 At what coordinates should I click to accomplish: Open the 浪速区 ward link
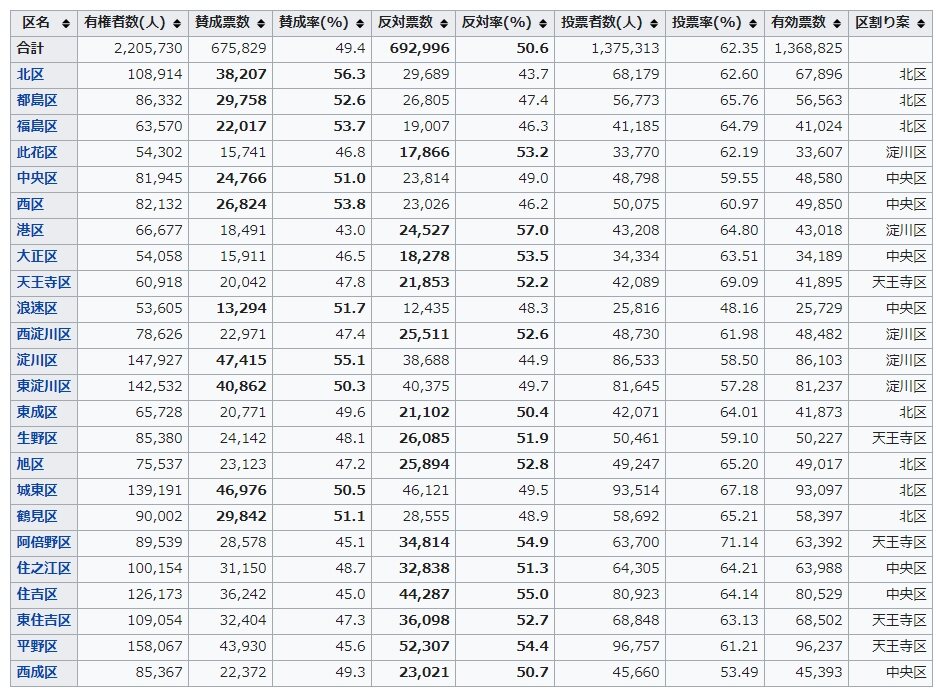(37, 308)
